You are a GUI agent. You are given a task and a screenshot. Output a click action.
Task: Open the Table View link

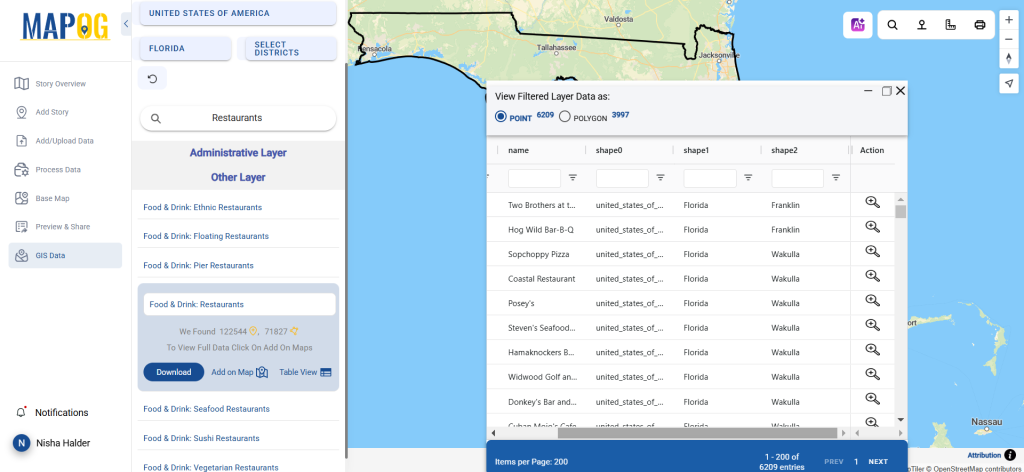(x=306, y=372)
